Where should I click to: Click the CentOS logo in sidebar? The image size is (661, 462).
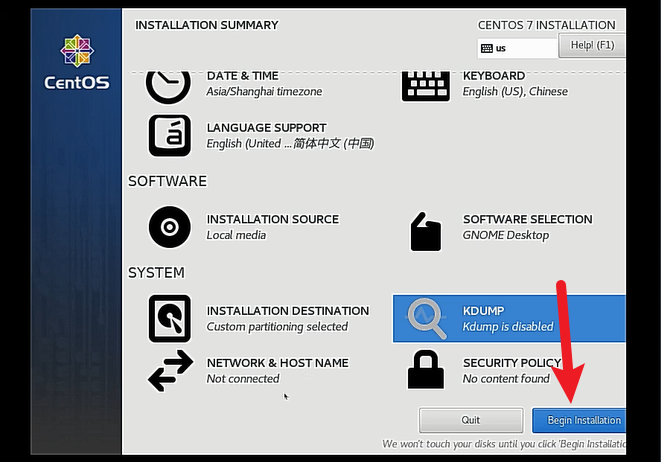coord(77,62)
